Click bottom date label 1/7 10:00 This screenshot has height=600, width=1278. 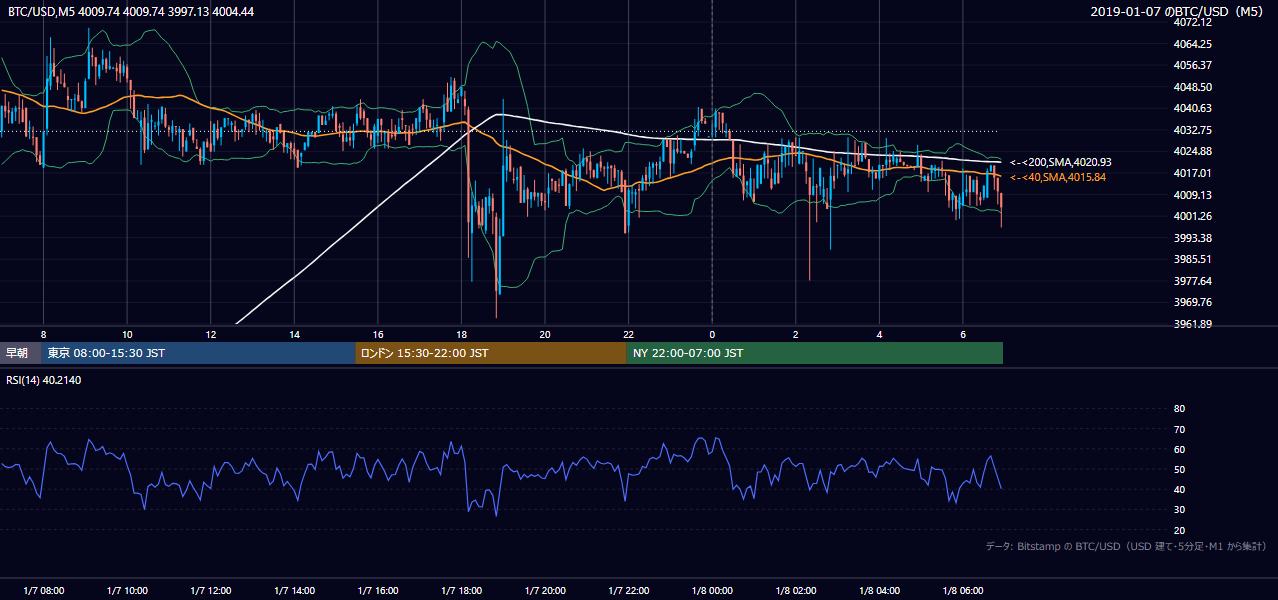point(127,592)
